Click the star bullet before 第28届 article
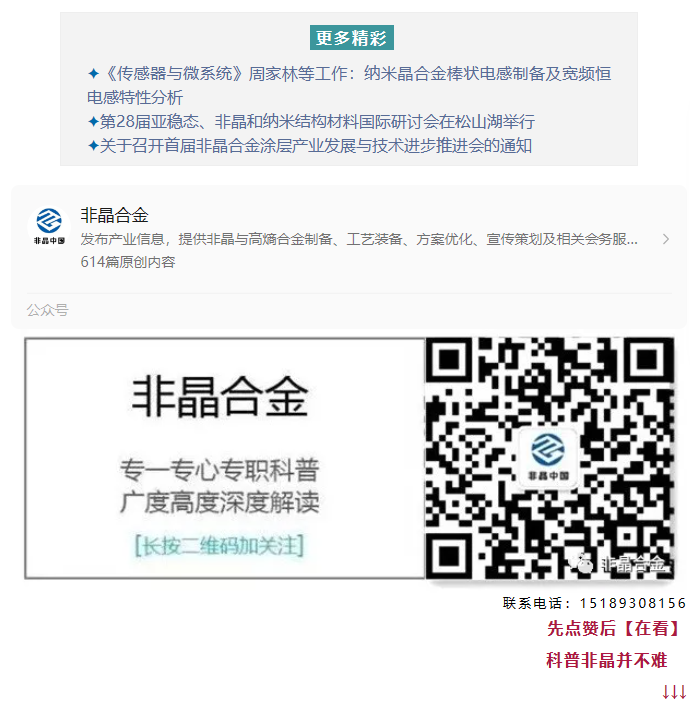The height and width of the screenshot is (715, 690). 93,122
